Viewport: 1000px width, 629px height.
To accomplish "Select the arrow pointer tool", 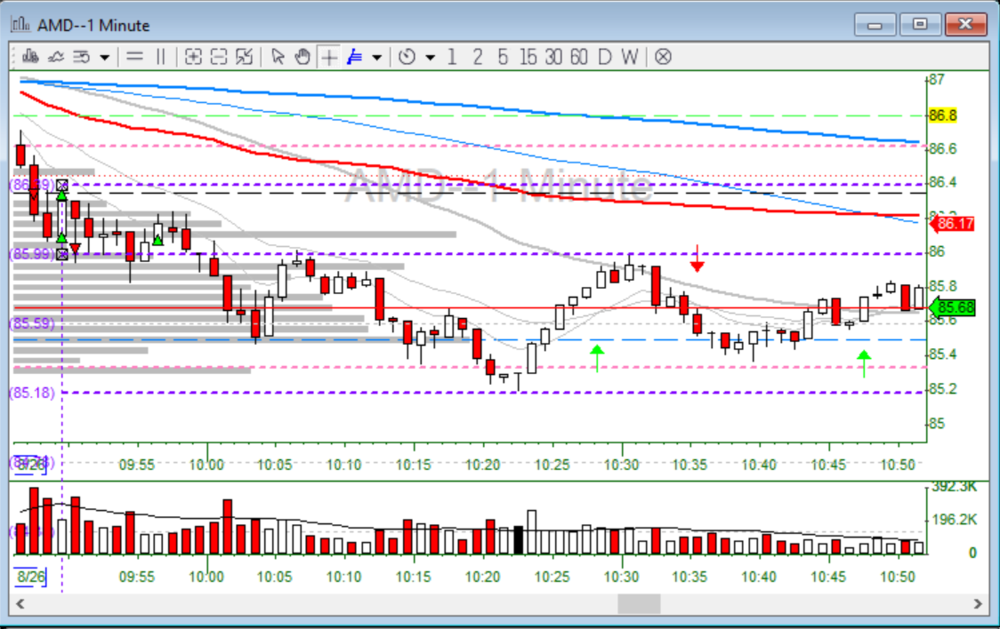I will click(278, 57).
